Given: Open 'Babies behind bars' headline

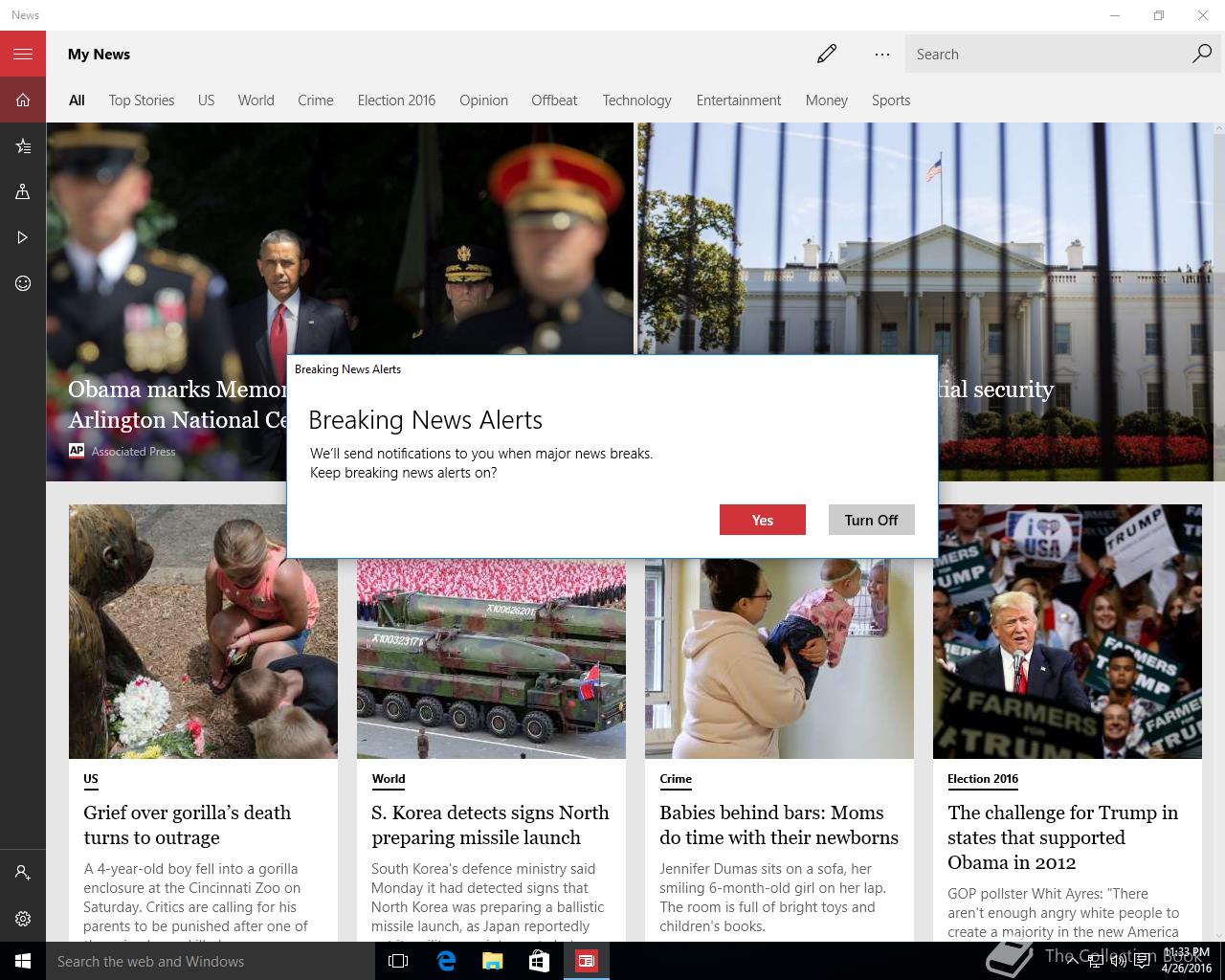Looking at the screenshot, I should coord(779,825).
